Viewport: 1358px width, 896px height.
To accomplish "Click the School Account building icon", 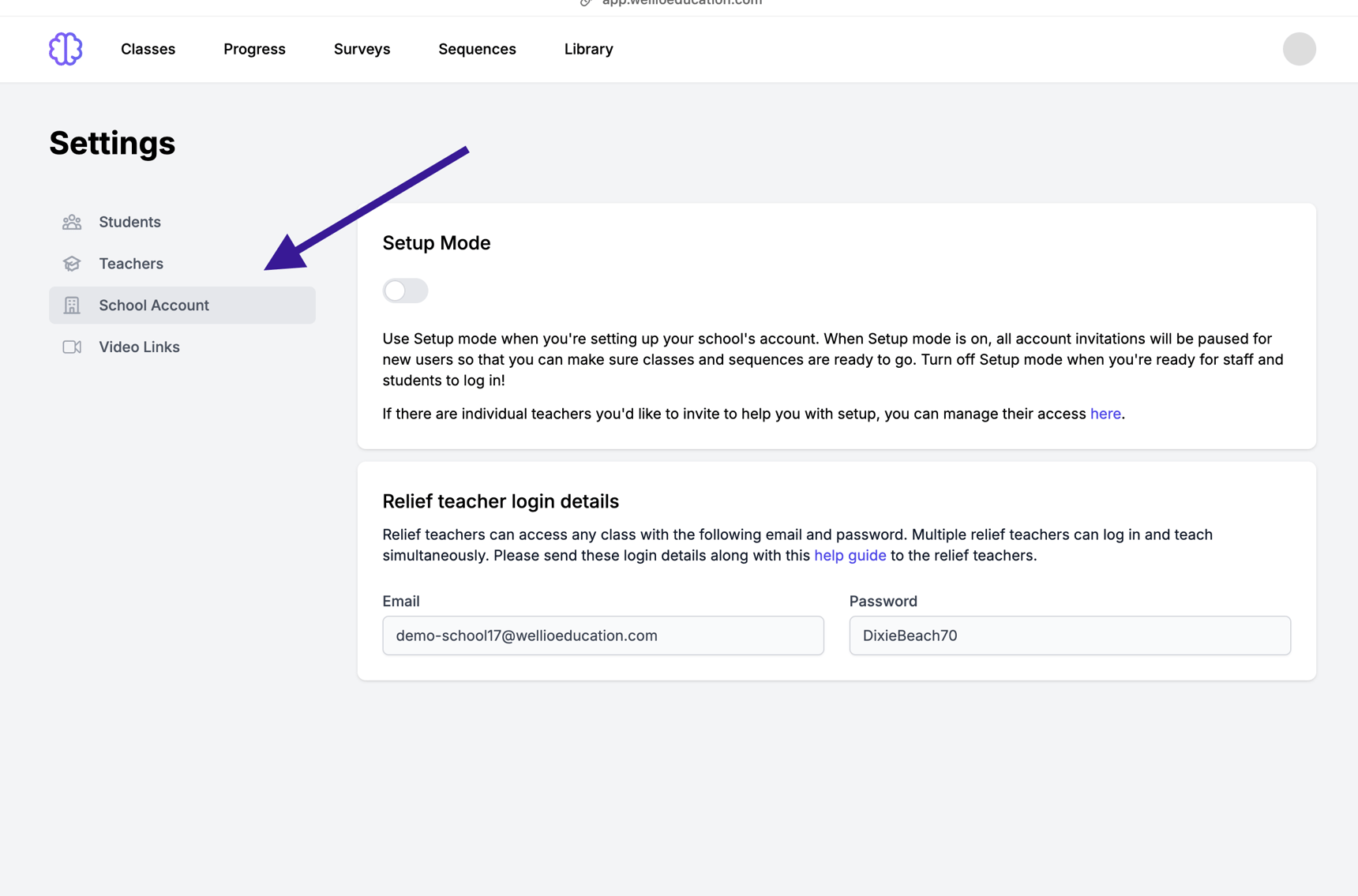I will [x=72, y=306].
